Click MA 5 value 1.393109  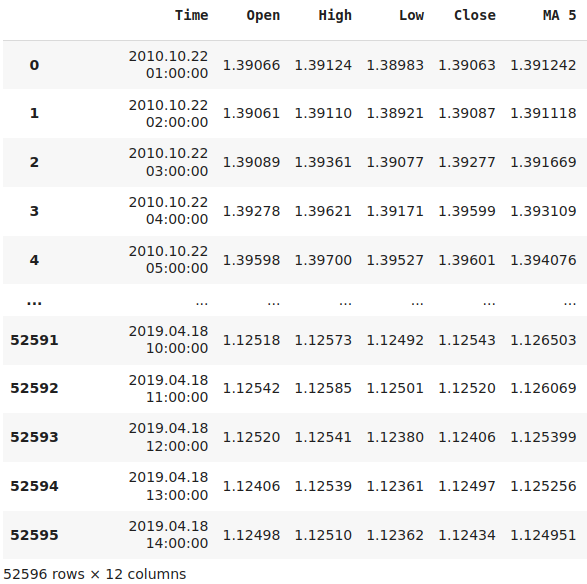pos(544,211)
